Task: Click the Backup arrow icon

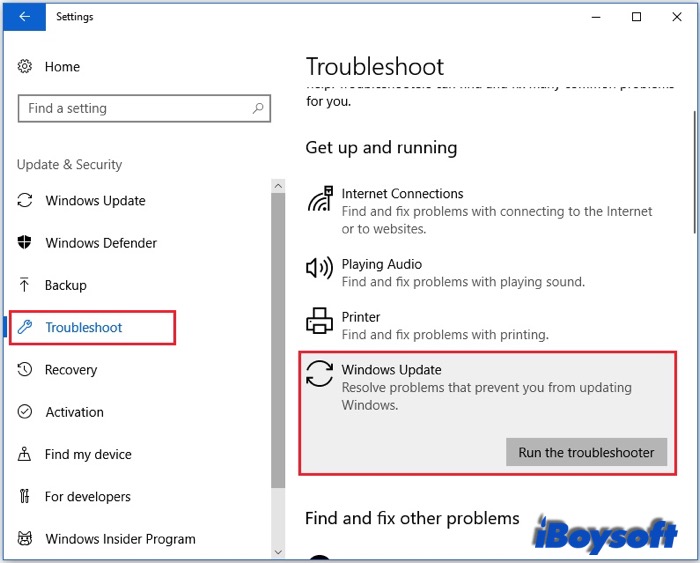Action: point(26,285)
